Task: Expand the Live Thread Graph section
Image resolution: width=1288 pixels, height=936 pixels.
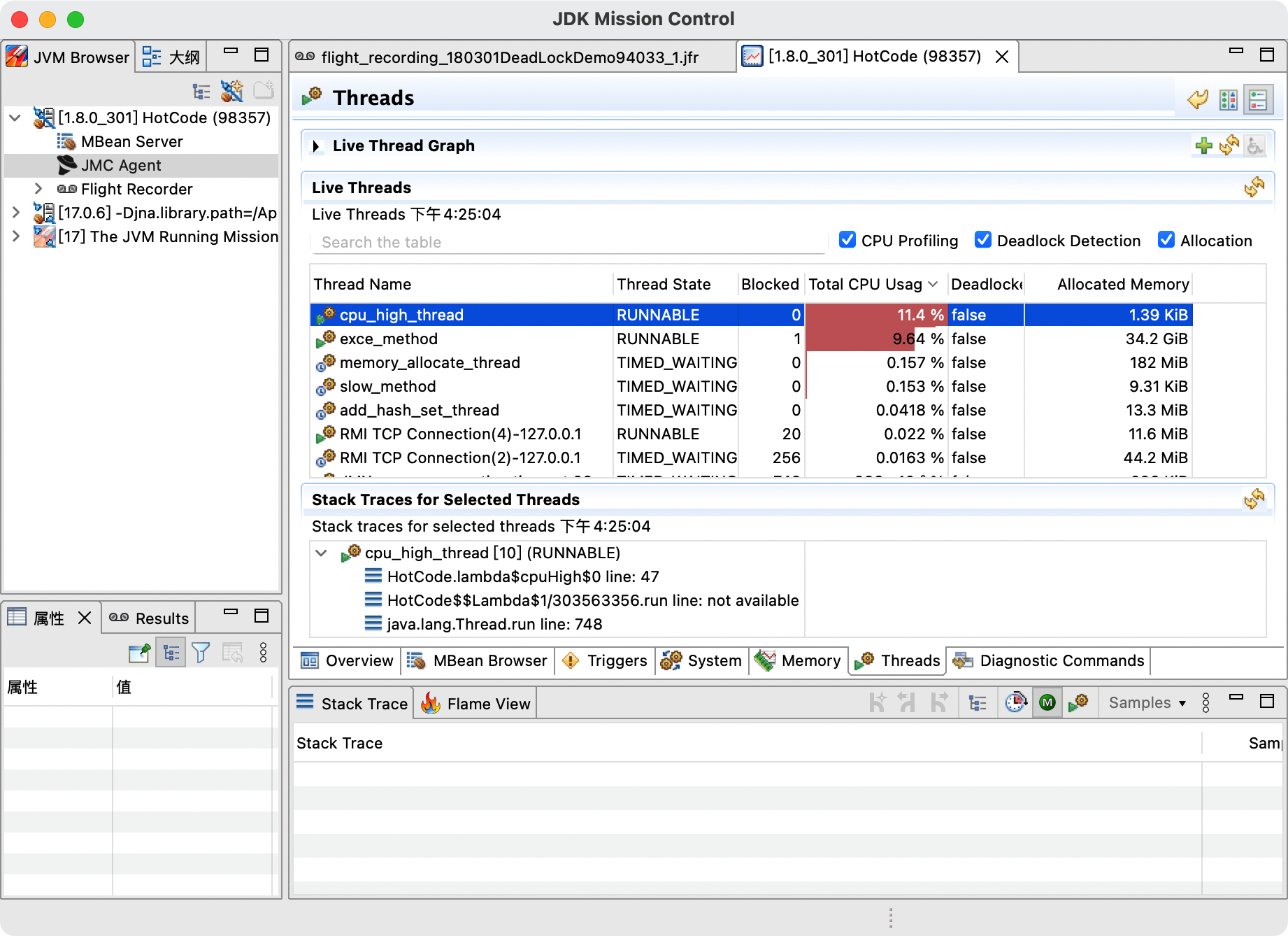Action: coord(316,146)
